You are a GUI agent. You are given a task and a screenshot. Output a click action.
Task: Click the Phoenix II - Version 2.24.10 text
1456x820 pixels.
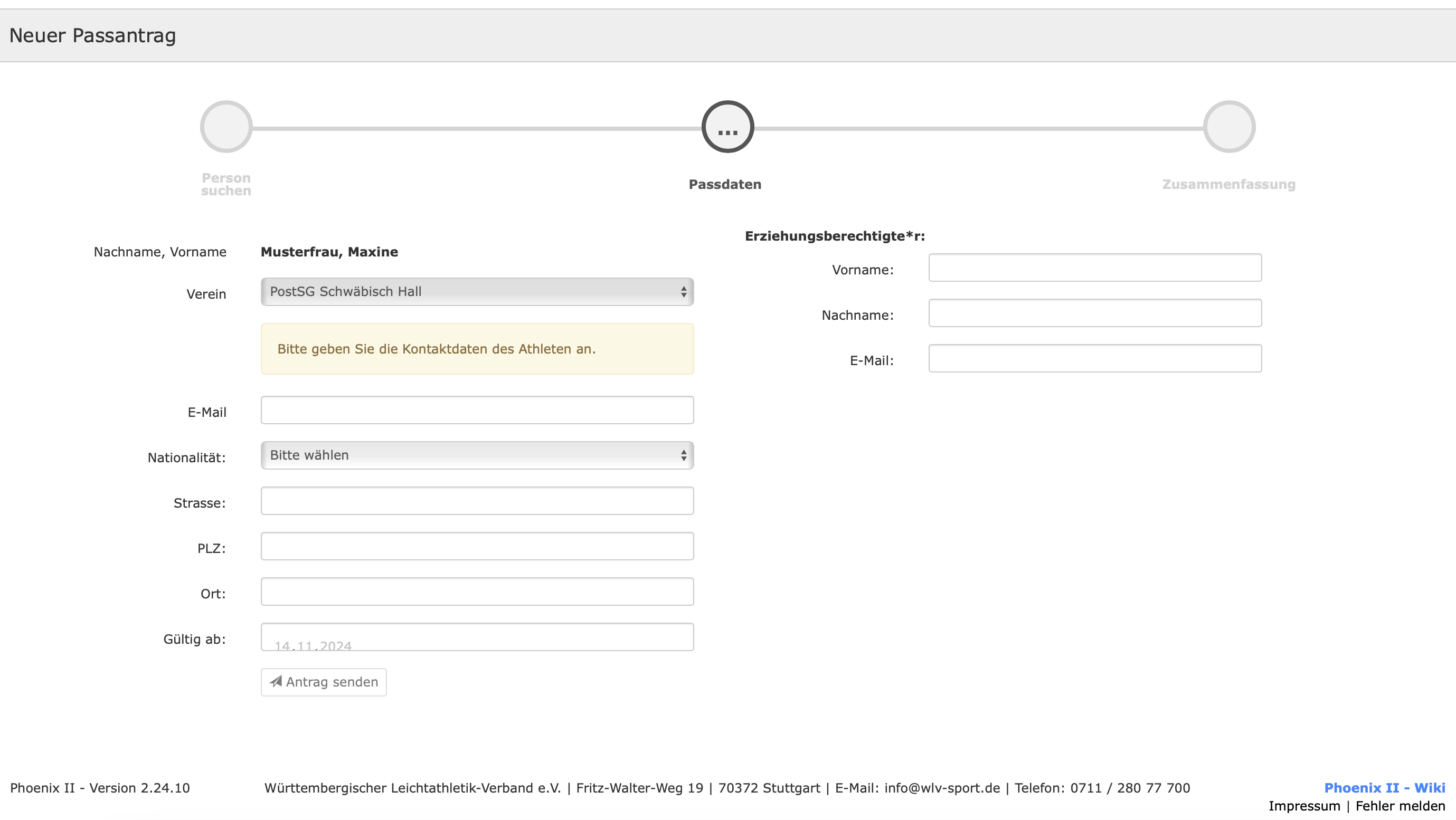(x=100, y=788)
